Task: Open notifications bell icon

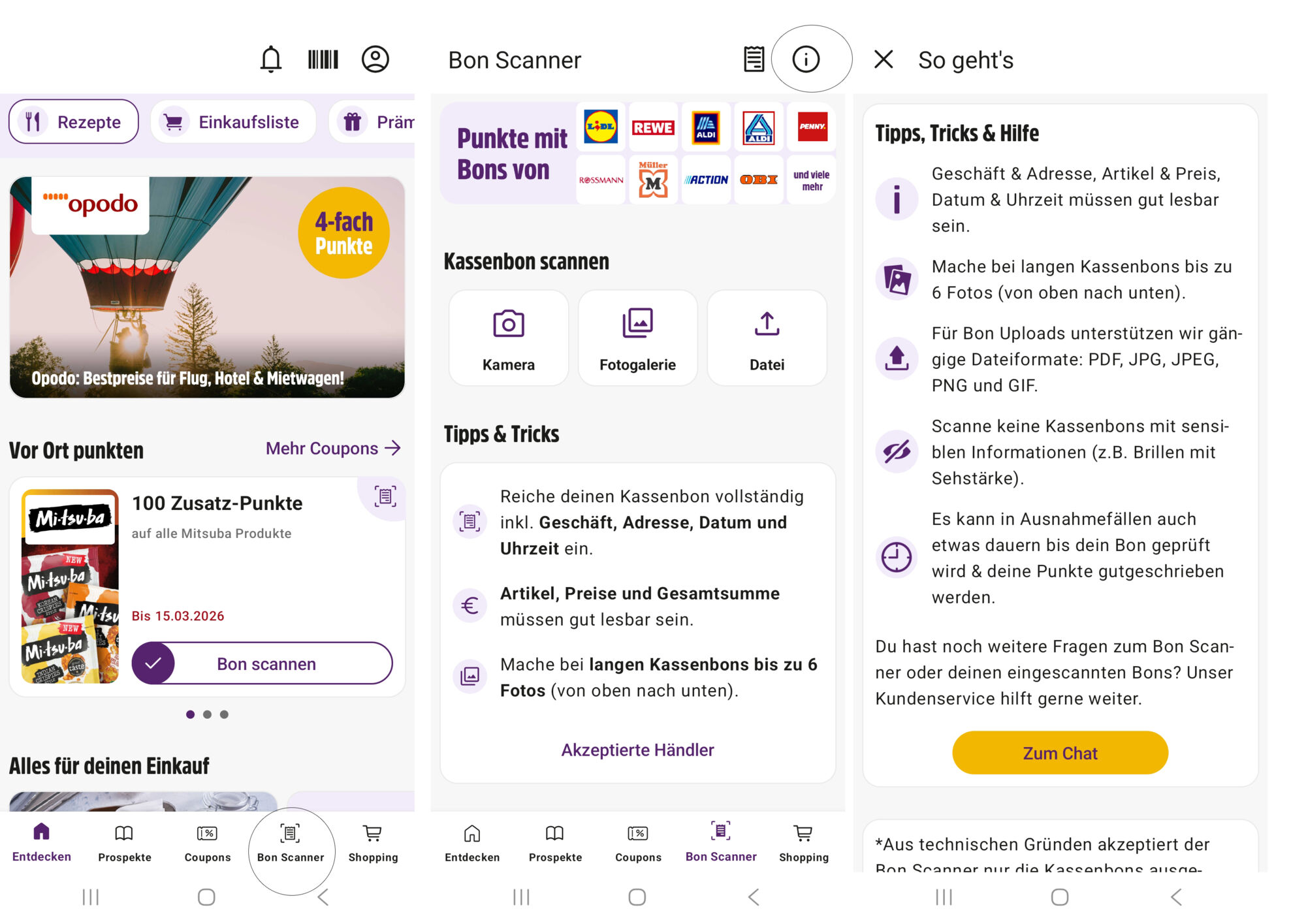Action: 270,59
